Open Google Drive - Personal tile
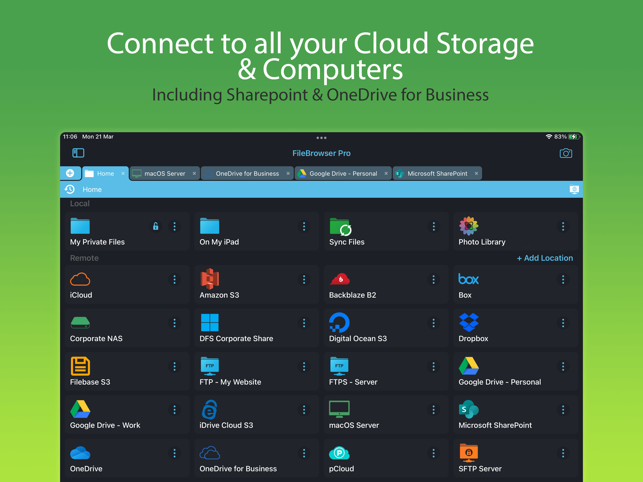This screenshot has width=643, height=482. (x=515, y=371)
